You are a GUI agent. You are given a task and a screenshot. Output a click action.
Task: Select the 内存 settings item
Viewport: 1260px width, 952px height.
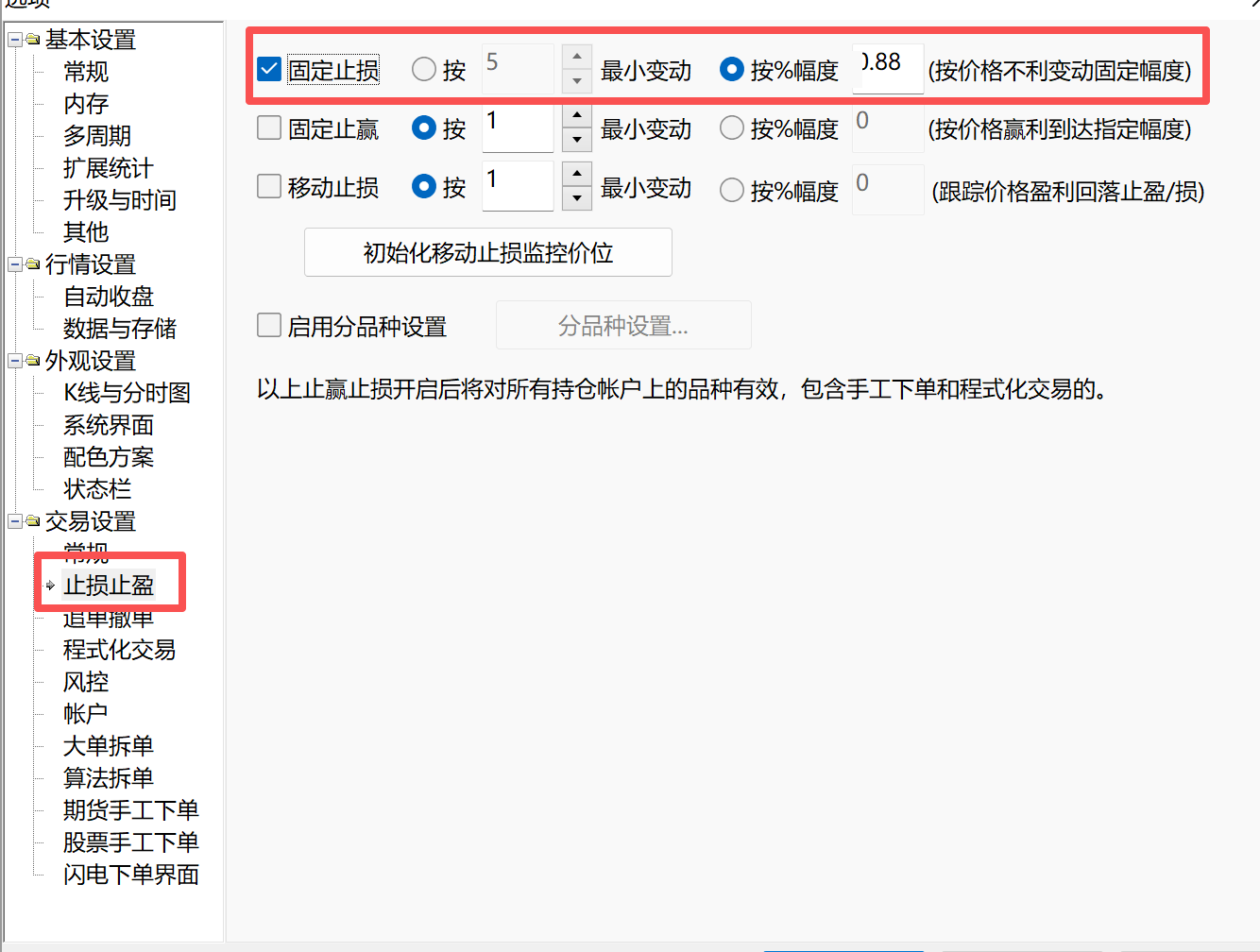(86, 104)
